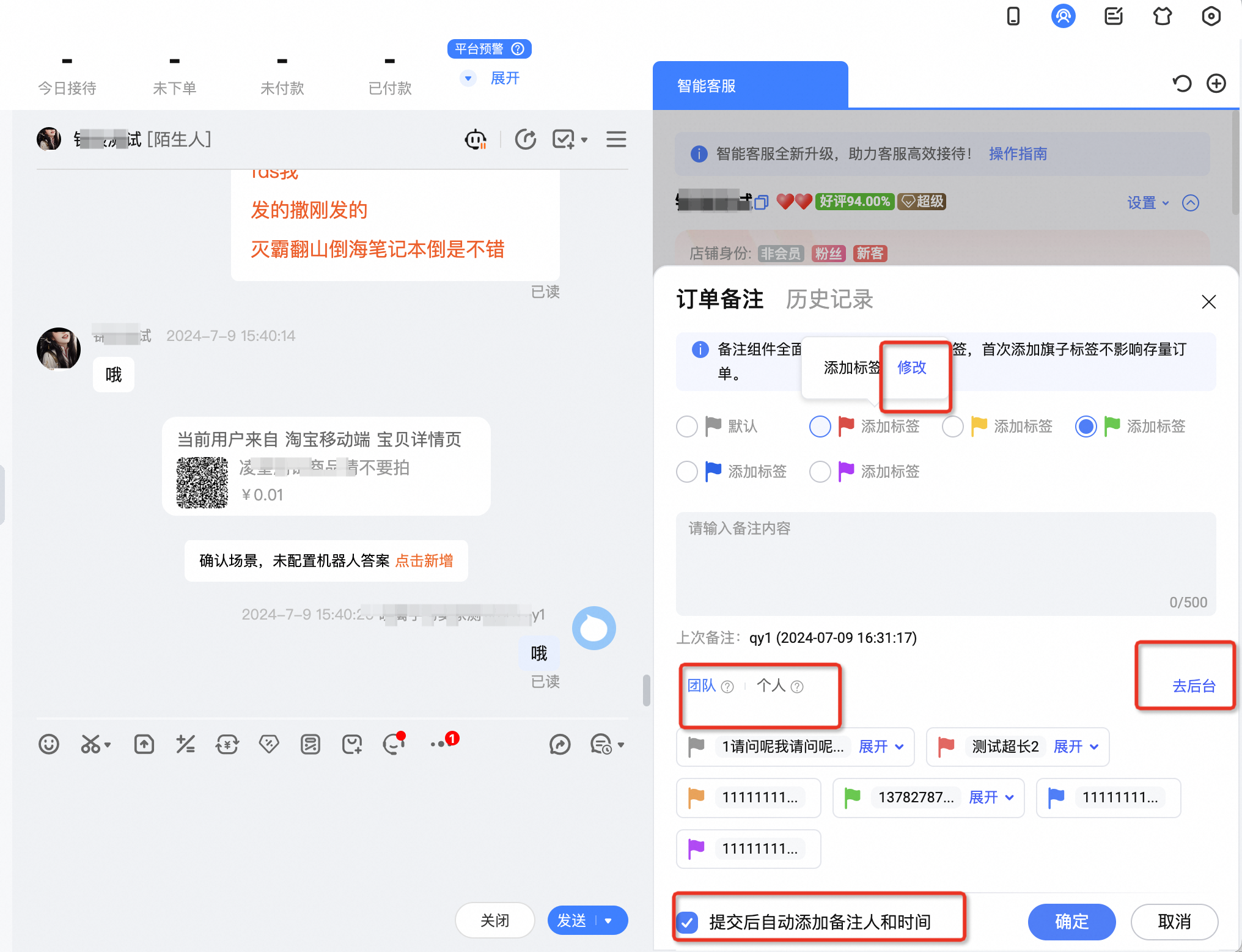1242x952 pixels.
Task: Open the hamburger menu in chat header
Action: (616, 140)
